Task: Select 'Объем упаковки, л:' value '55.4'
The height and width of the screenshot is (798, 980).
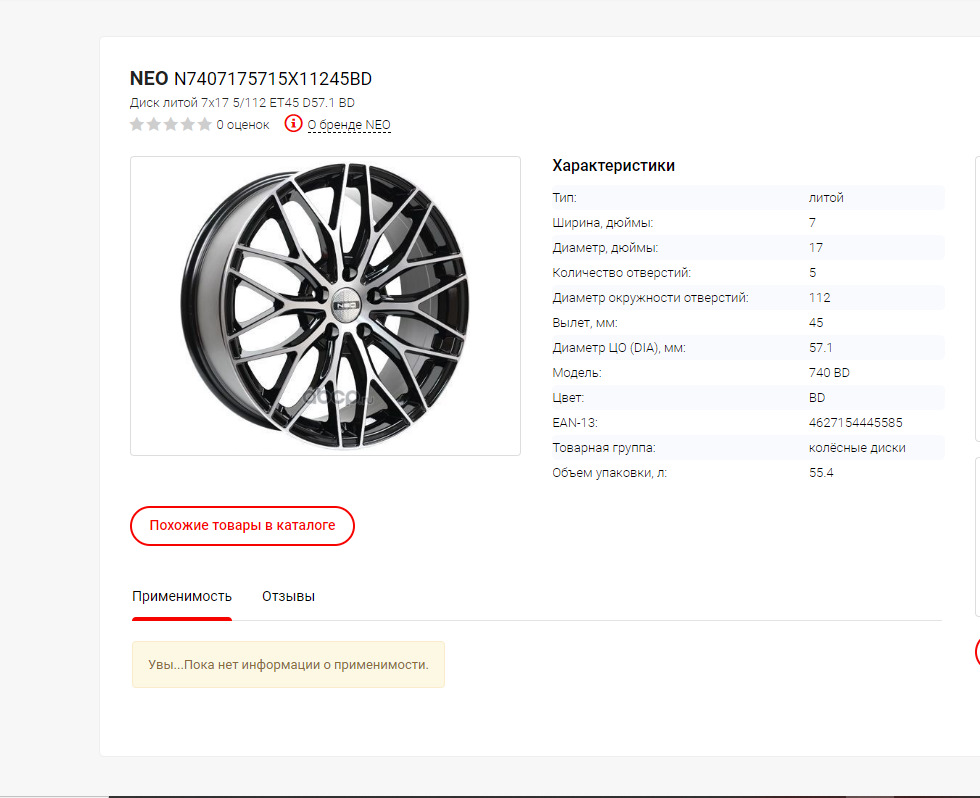Action: click(x=821, y=472)
